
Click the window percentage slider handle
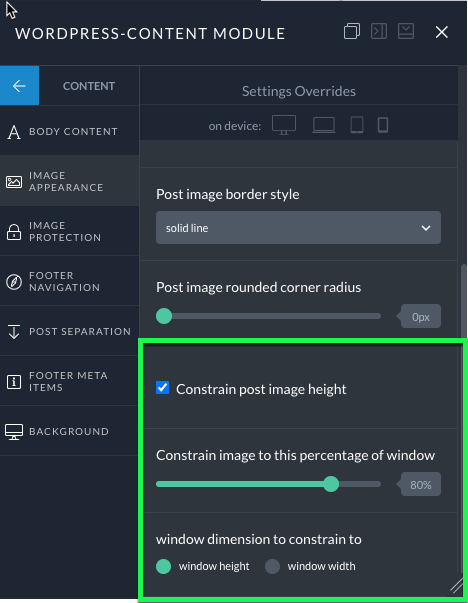(331, 484)
